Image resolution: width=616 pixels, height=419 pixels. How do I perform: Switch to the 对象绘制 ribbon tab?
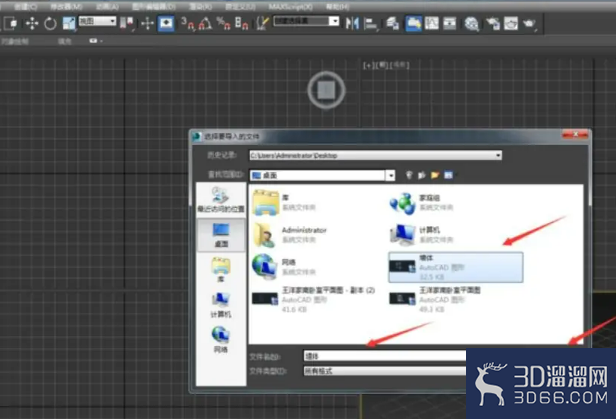point(15,41)
